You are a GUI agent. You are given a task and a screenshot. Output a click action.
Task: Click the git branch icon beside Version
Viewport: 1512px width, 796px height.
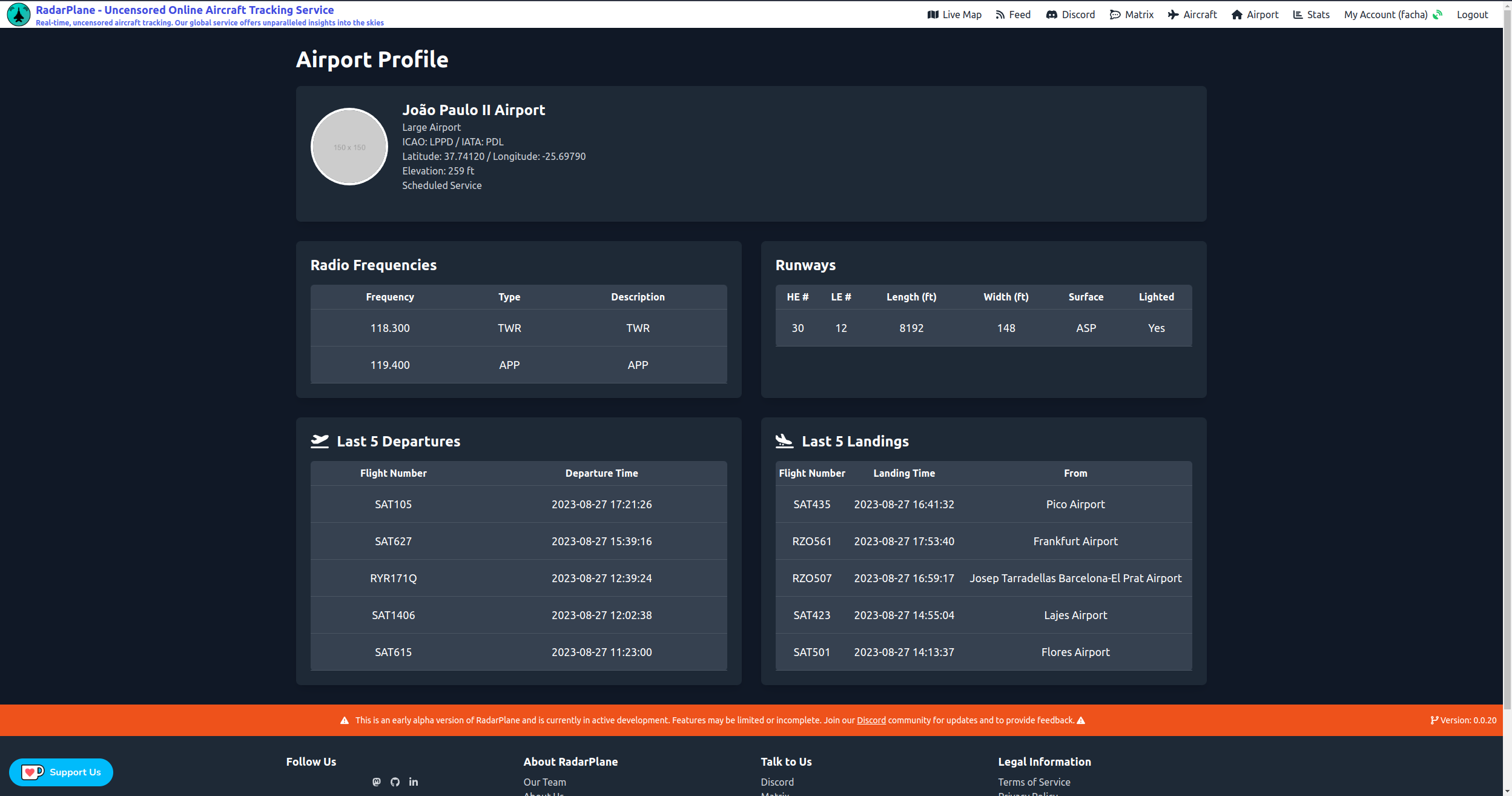pyautogui.click(x=1434, y=720)
